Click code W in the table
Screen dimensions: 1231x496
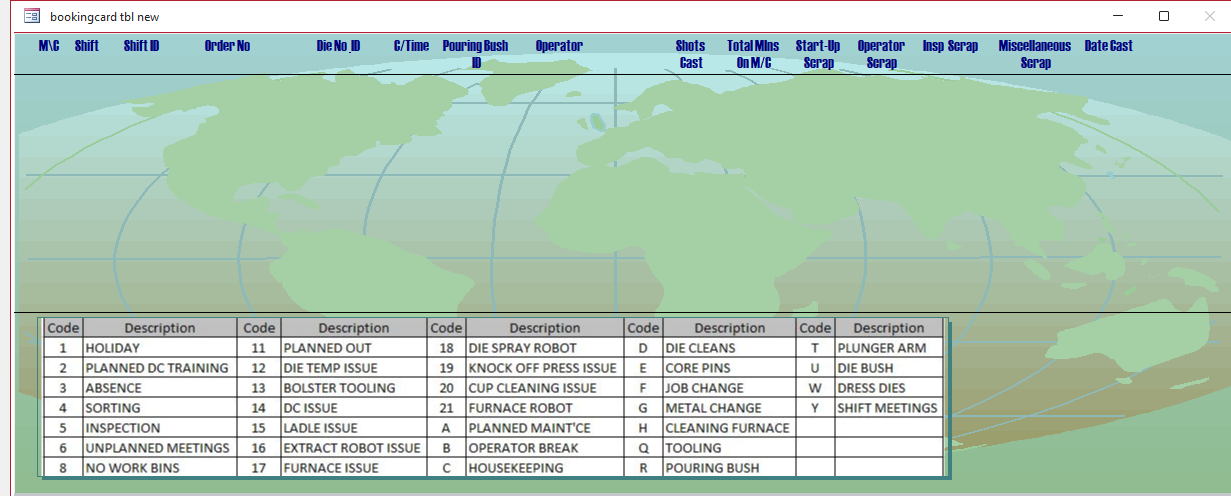815,388
